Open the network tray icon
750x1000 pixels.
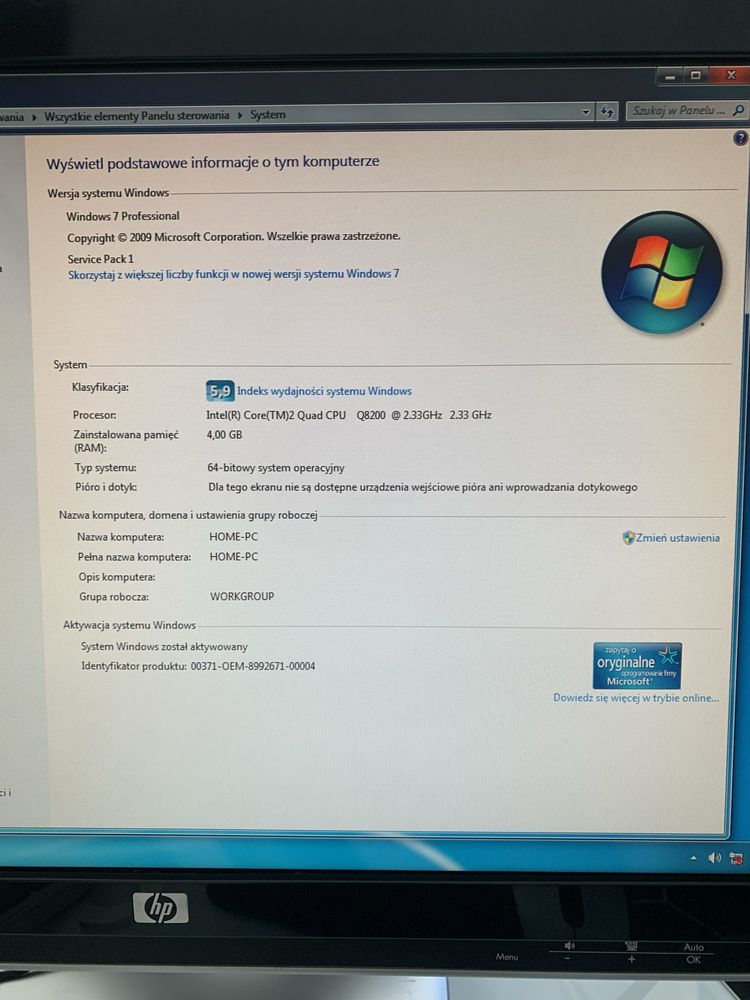coord(736,858)
